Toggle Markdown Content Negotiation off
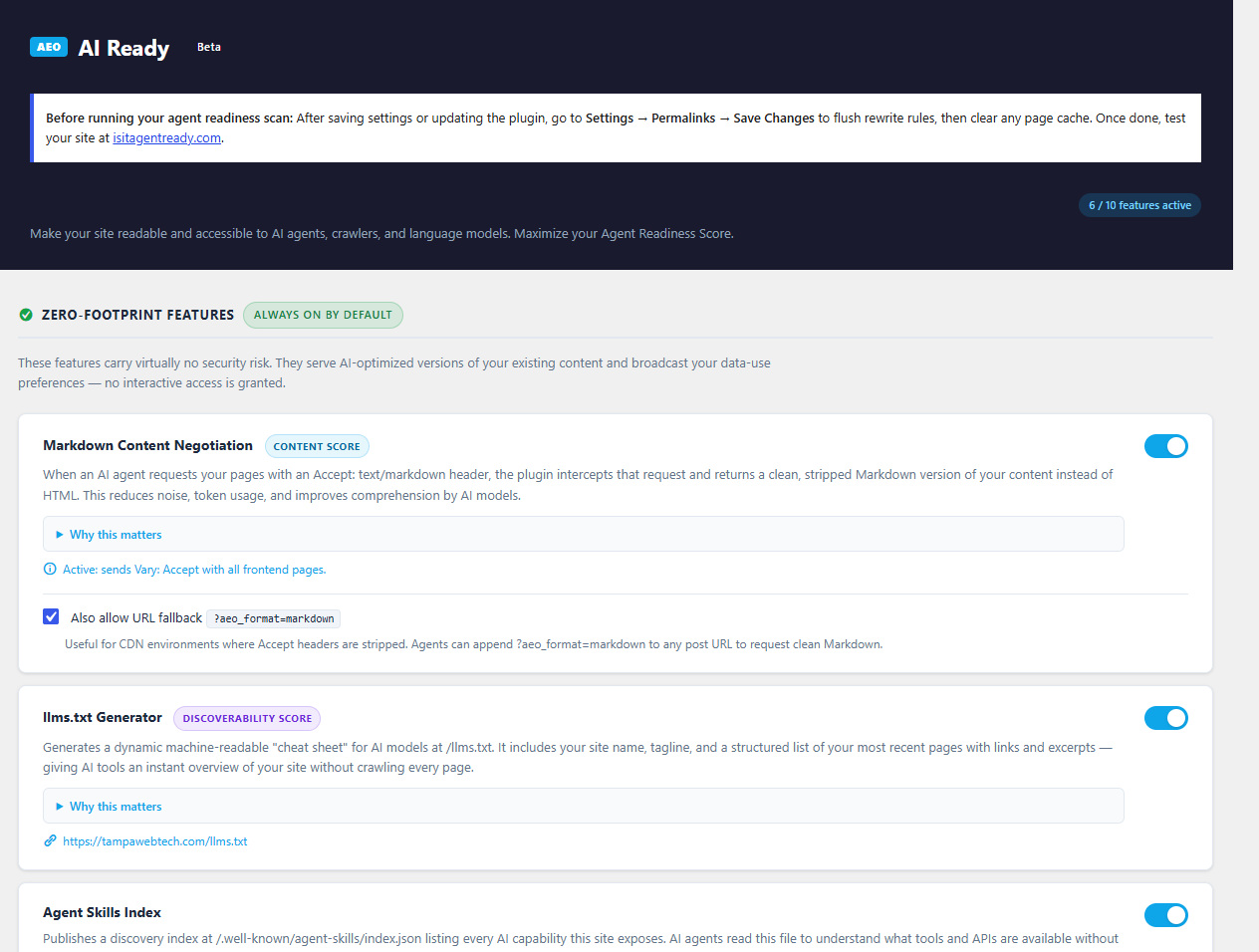Screen dimensions: 1259x952 coord(1166,446)
